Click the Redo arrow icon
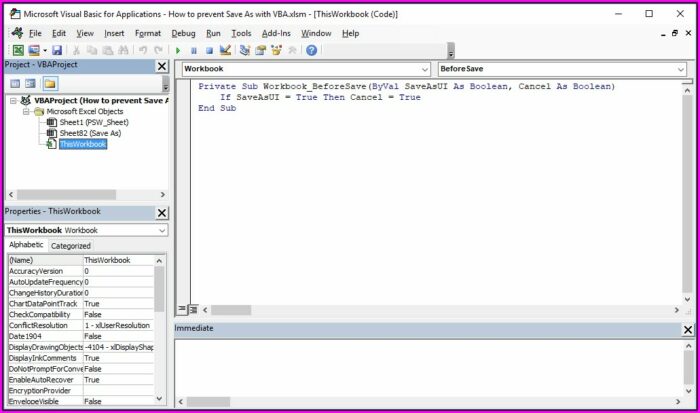 tap(158, 50)
